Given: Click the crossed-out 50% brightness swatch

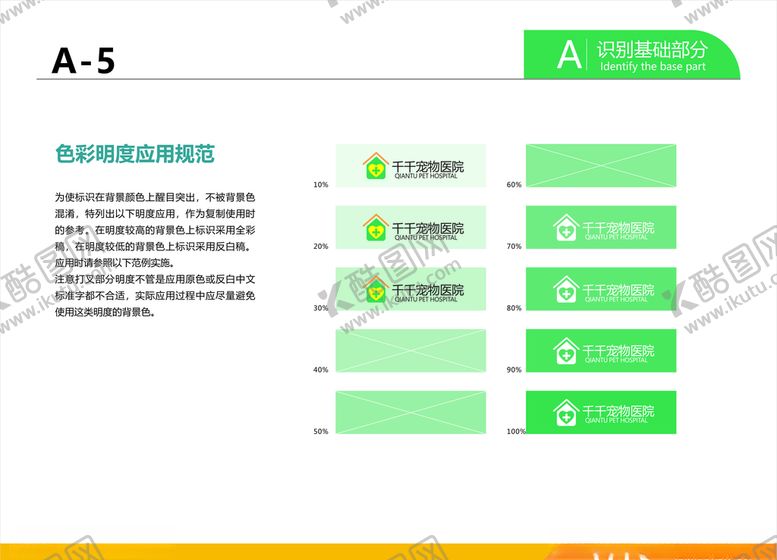Looking at the screenshot, I should click(x=411, y=412).
